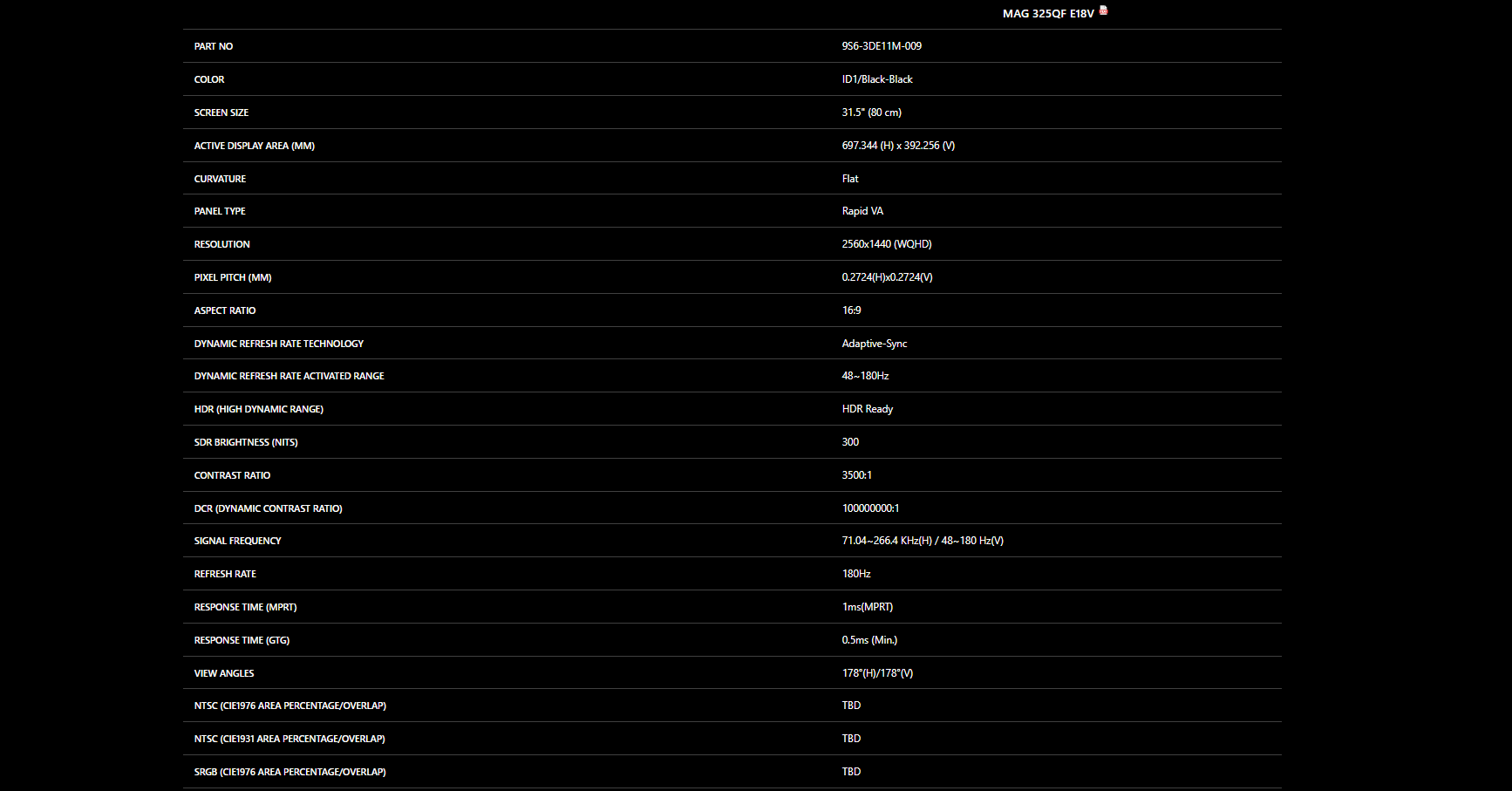Click the ASPECT RATIO row label
The width and height of the screenshot is (1512, 791).
click(x=225, y=310)
